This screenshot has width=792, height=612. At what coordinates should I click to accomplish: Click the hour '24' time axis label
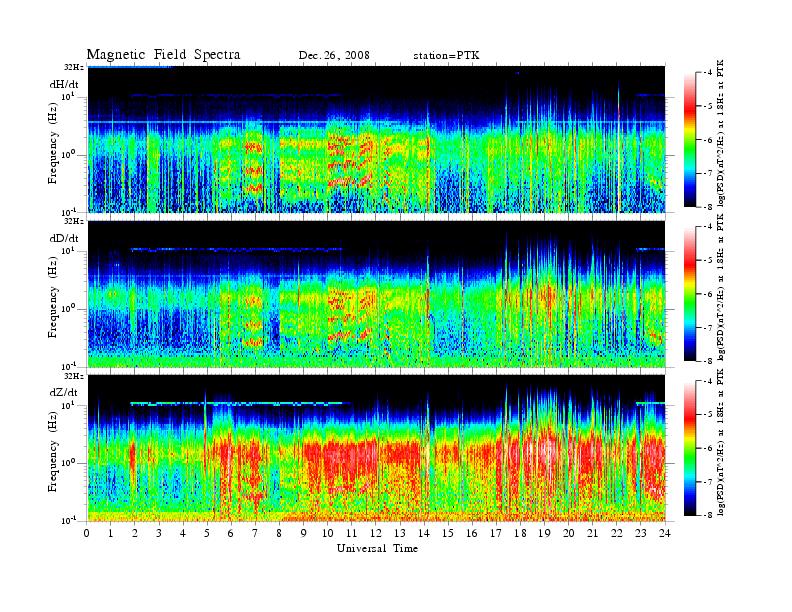click(665, 533)
